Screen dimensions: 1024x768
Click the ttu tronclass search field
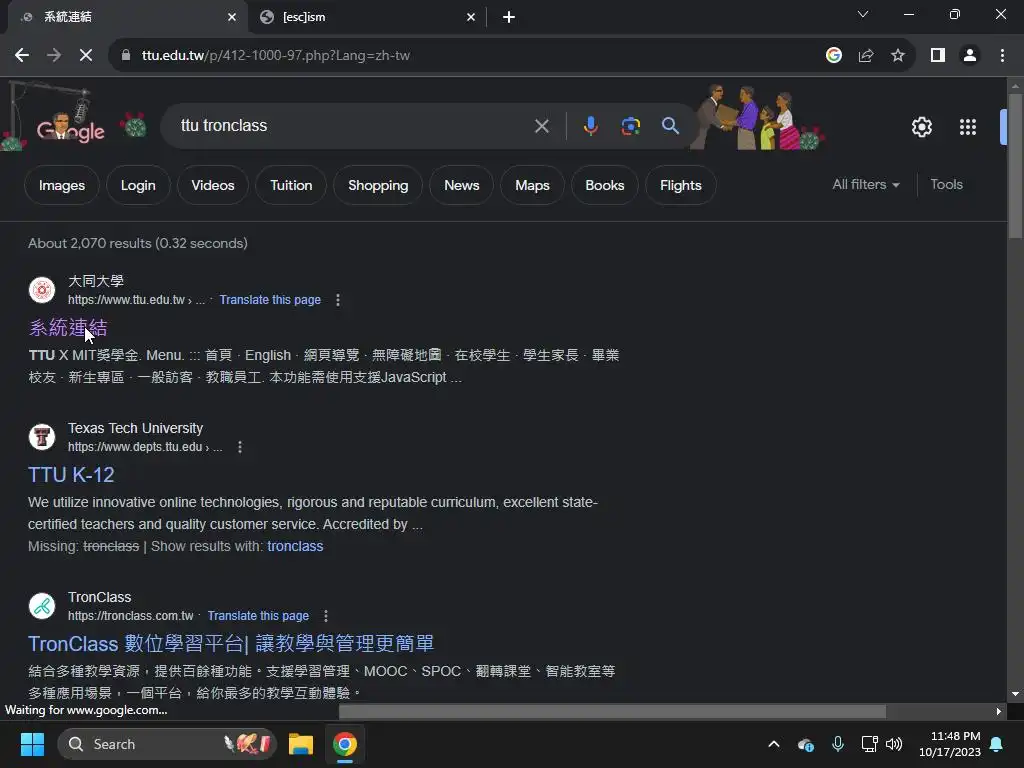click(x=353, y=125)
